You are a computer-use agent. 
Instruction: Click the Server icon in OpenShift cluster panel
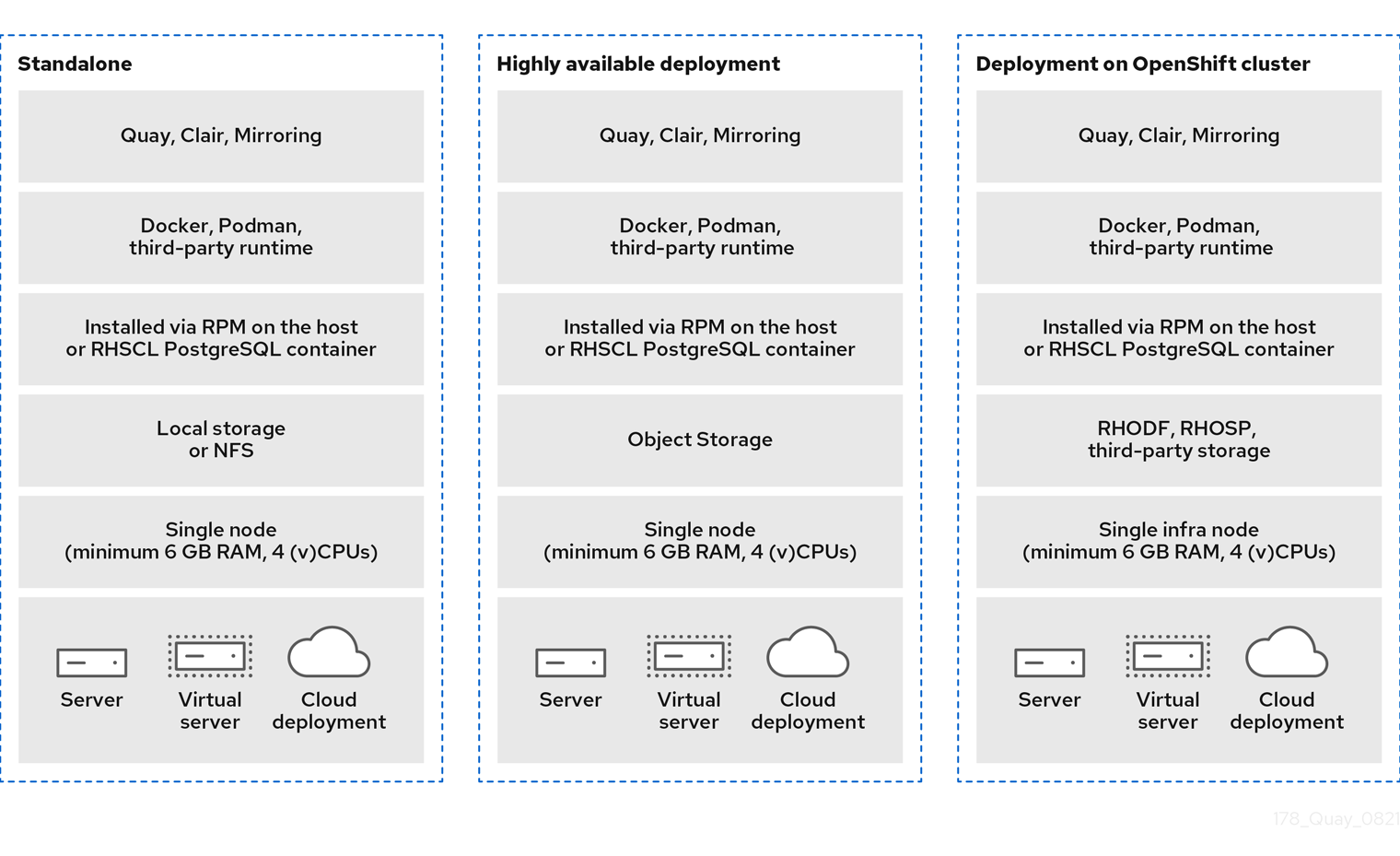tap(1049, 662)
